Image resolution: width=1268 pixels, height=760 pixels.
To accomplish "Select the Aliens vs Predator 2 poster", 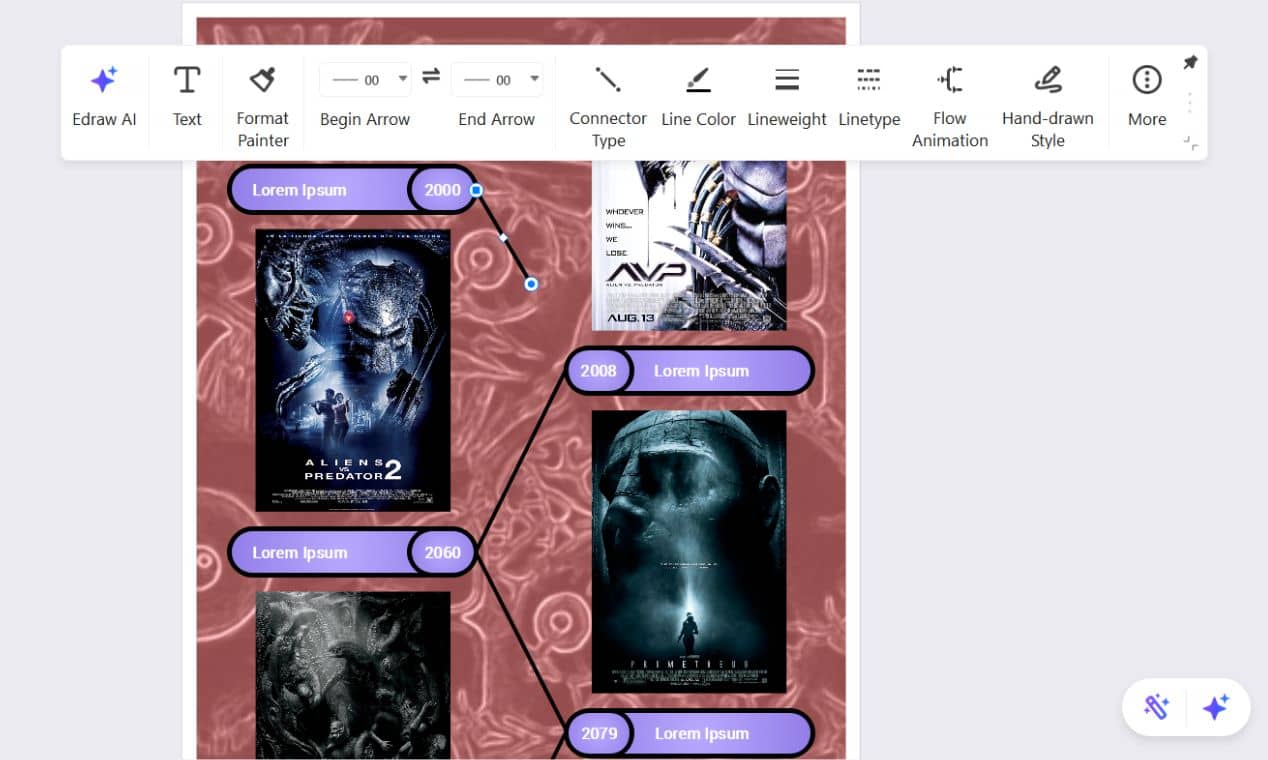I will point(353,370).
